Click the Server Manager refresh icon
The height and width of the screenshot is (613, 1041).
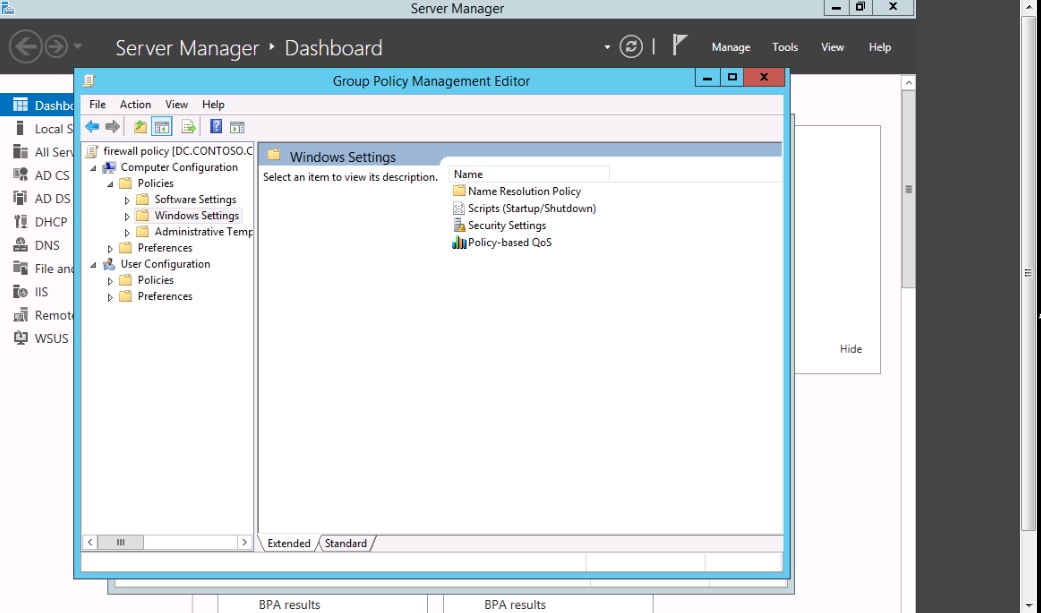tap(631, 46)
